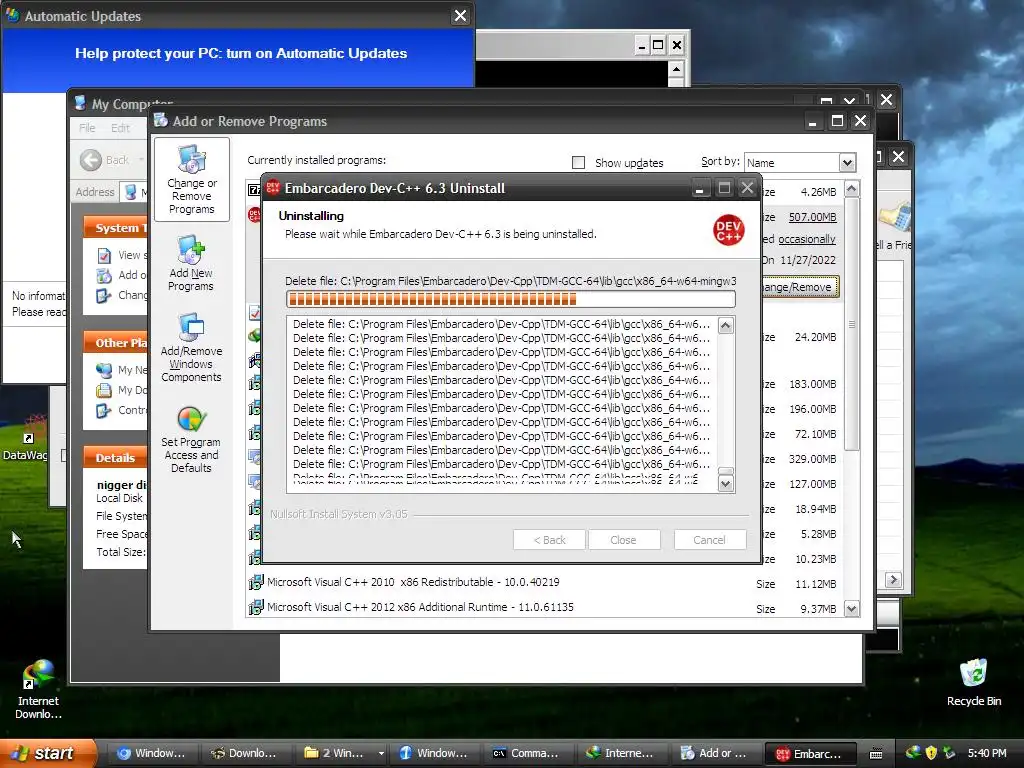Open the Sort by Name dropdown
Viewport: 1024px width, 768px height.
click(x=847, y=163)
